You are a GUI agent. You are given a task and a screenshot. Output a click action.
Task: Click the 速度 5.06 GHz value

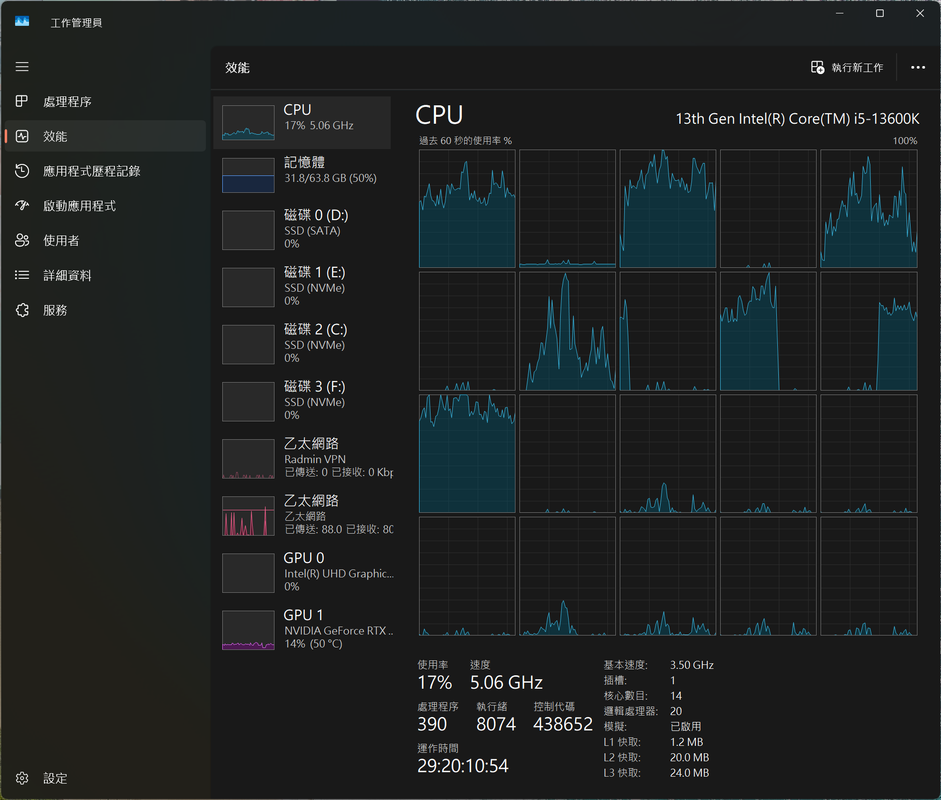(506, 682)
